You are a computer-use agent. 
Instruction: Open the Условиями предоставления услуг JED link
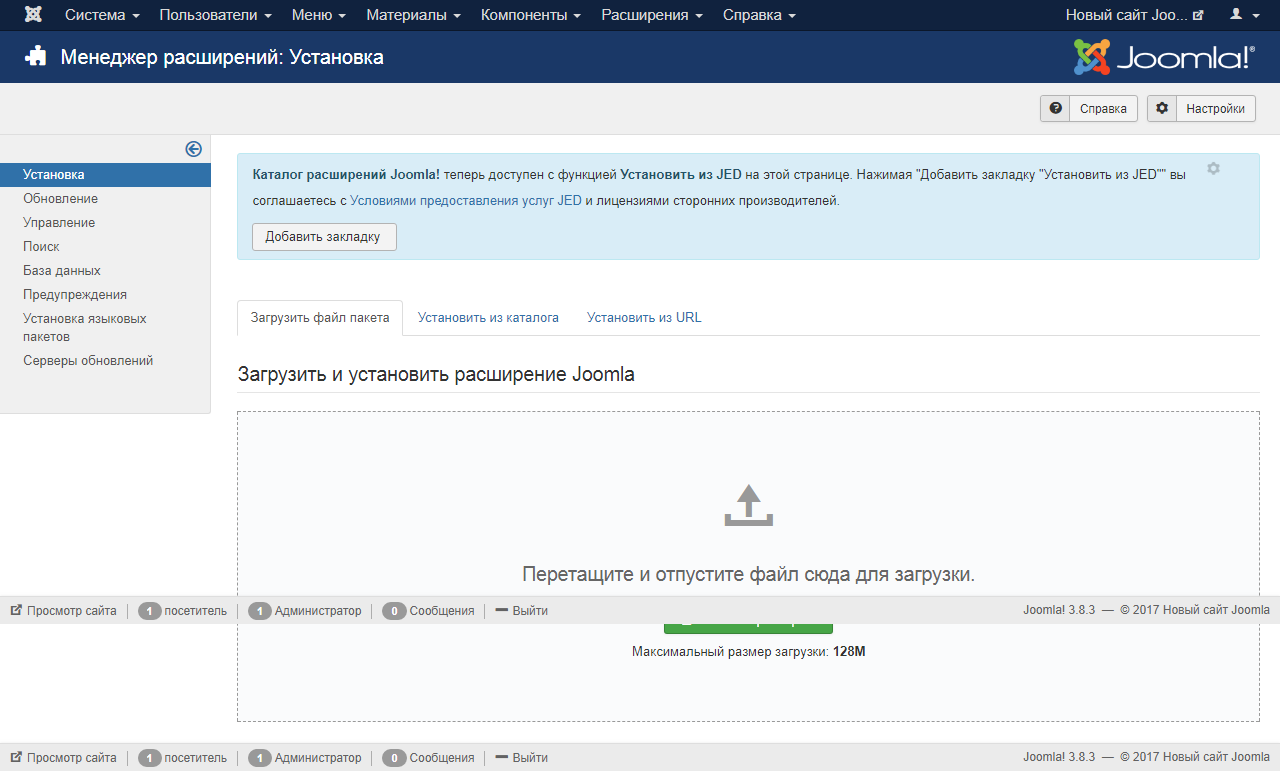click(x=466, y=200)
